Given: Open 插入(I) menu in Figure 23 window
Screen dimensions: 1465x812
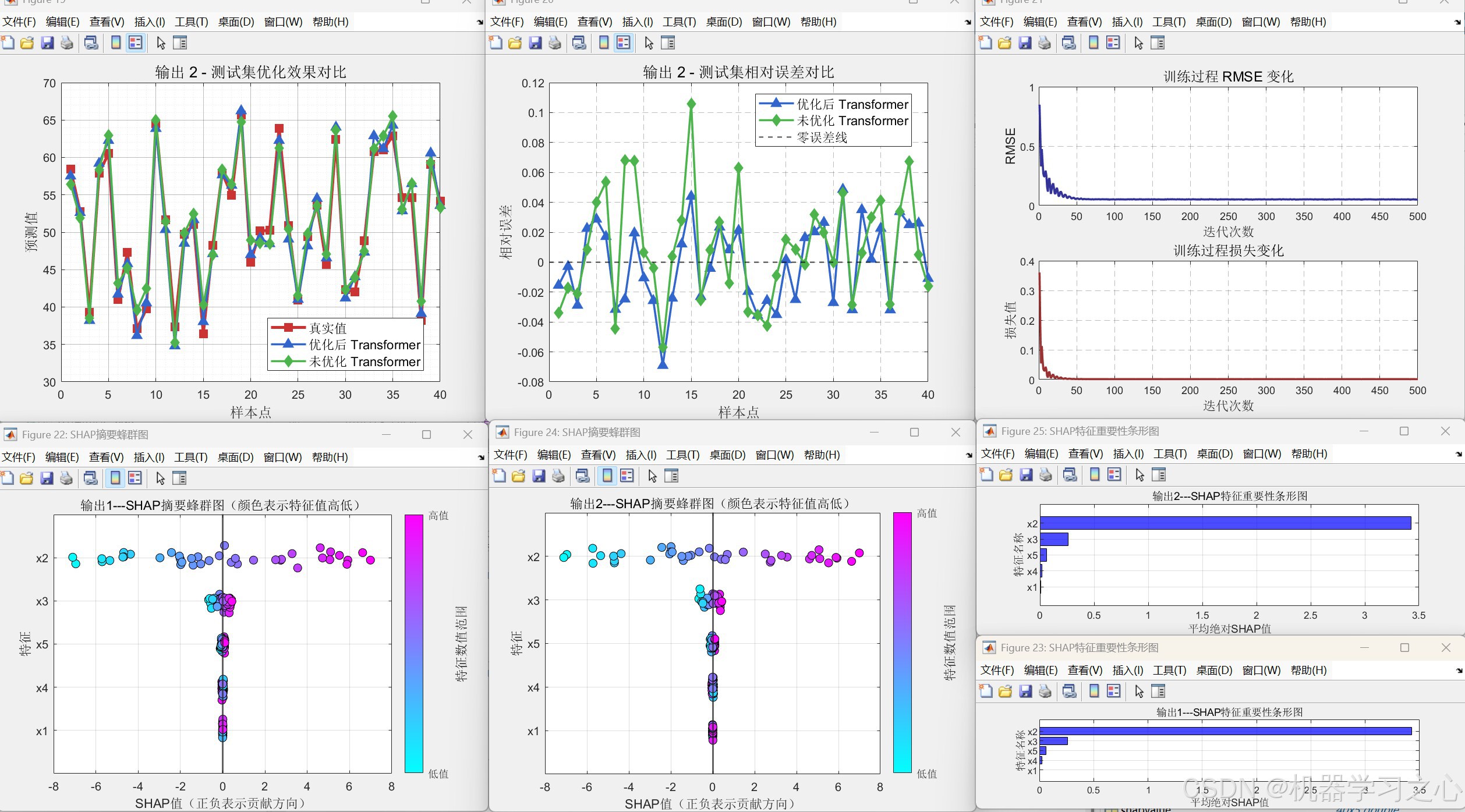Looking at the screenshot, I should [x=1127, y=671].
